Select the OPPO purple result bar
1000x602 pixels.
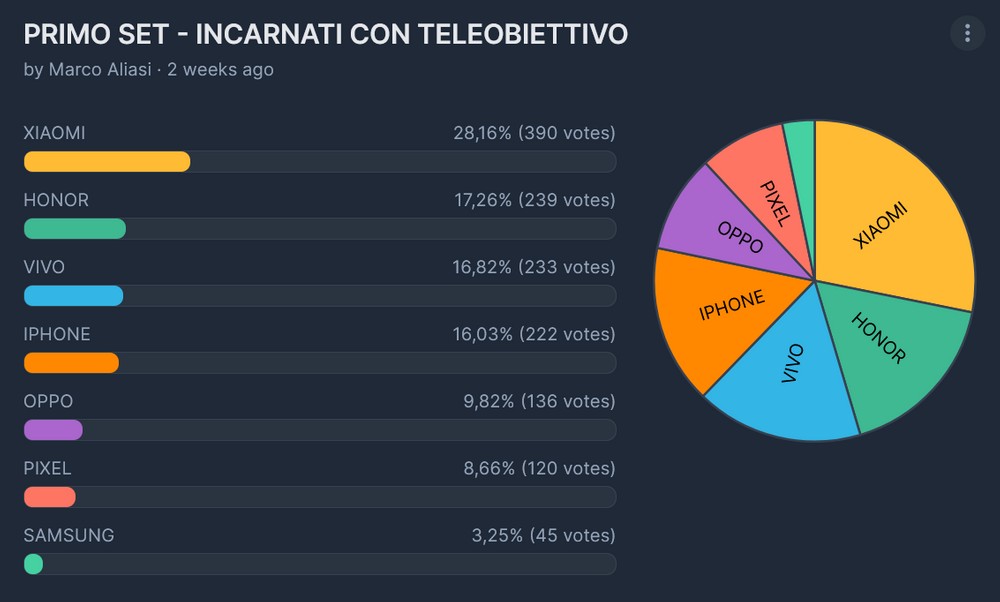pos(53,430)
